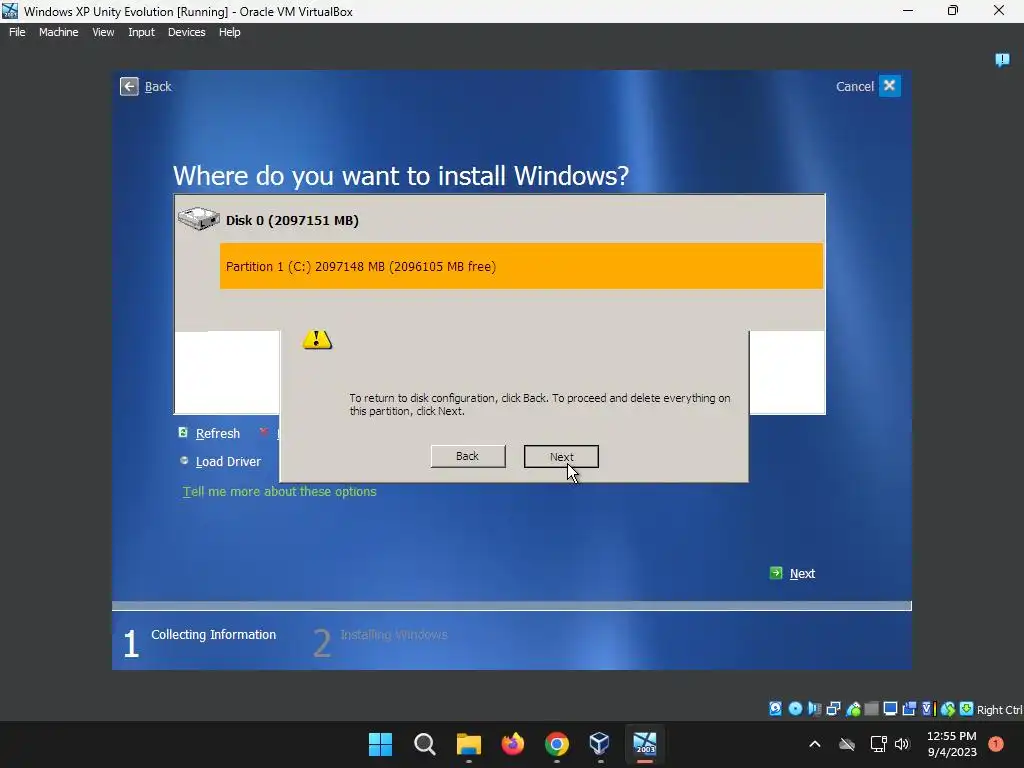The image size is (1024, 768).
Task: Click the Back arrow icon in installer
Action: (x=129, y=86)
